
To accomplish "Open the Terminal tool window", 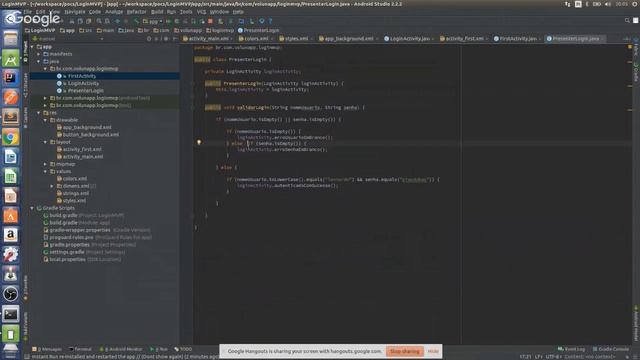I will 80,349.
